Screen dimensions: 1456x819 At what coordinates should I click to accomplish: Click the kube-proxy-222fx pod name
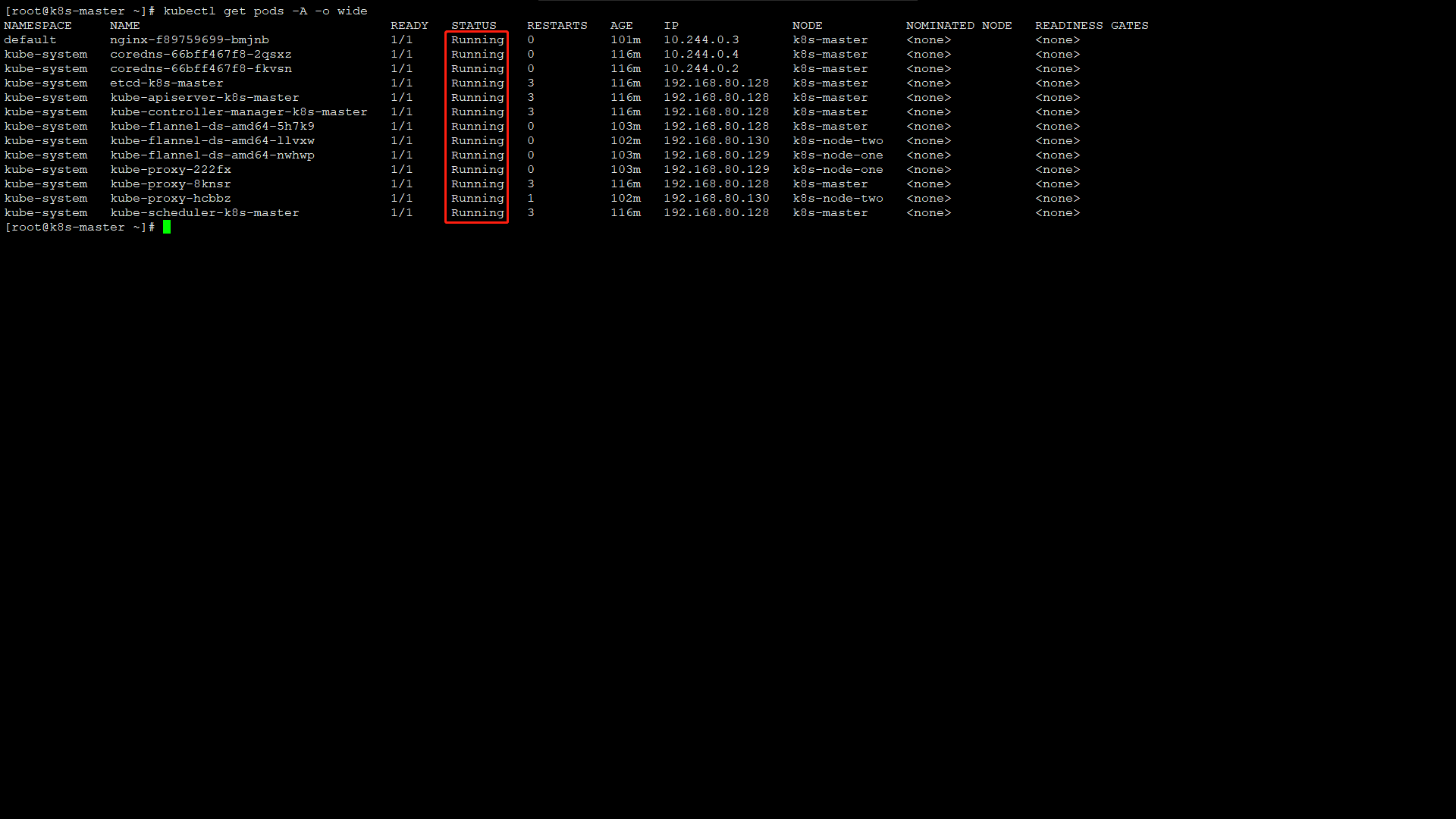point(171,170)
